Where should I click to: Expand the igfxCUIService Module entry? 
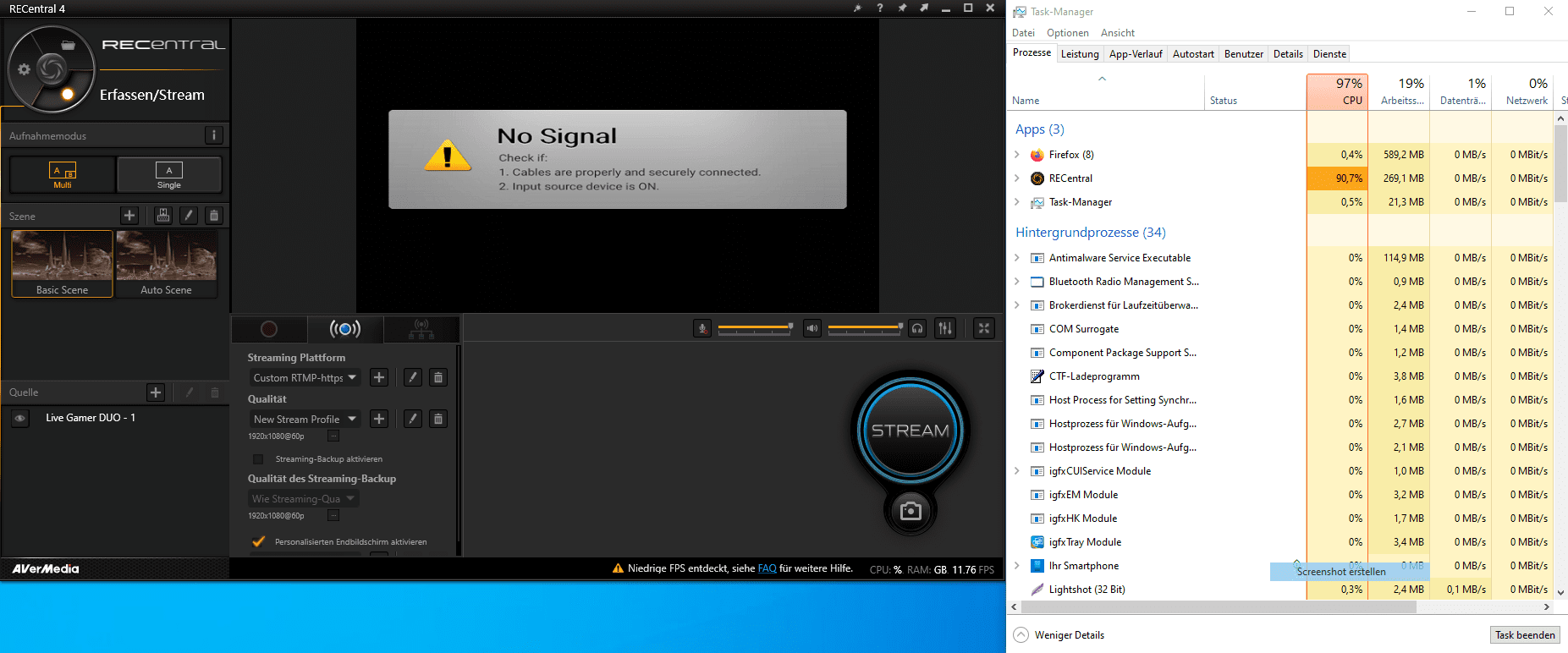1017,471
